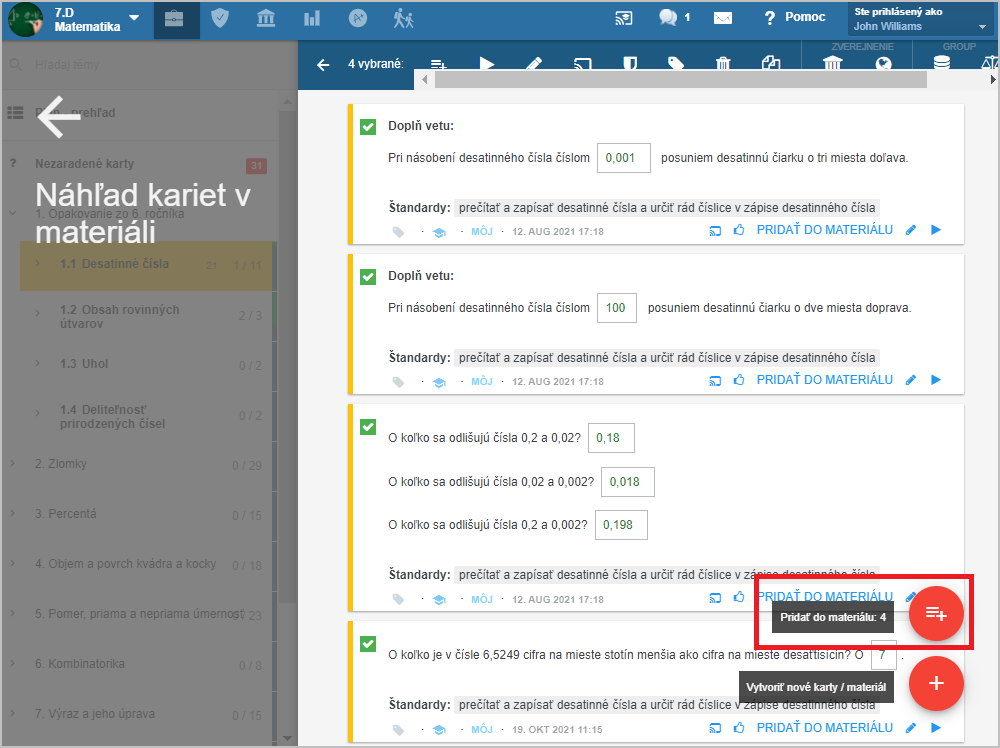
Task: Cast the 100 card to screen
Action: (x=715, y=381)
